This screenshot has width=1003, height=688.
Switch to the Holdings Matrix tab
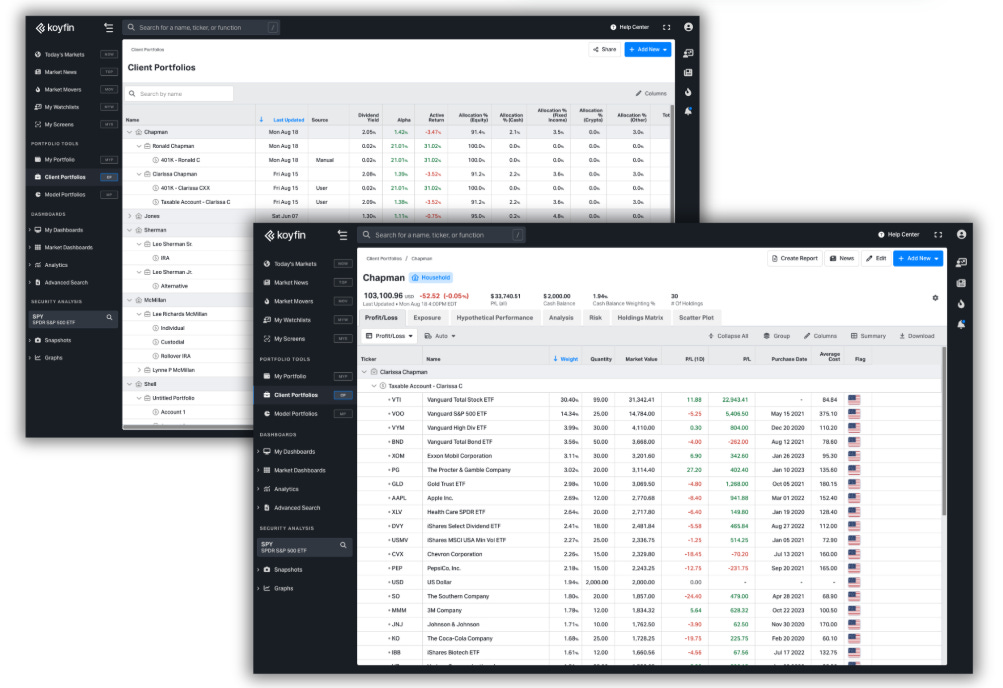click(640, 318)
